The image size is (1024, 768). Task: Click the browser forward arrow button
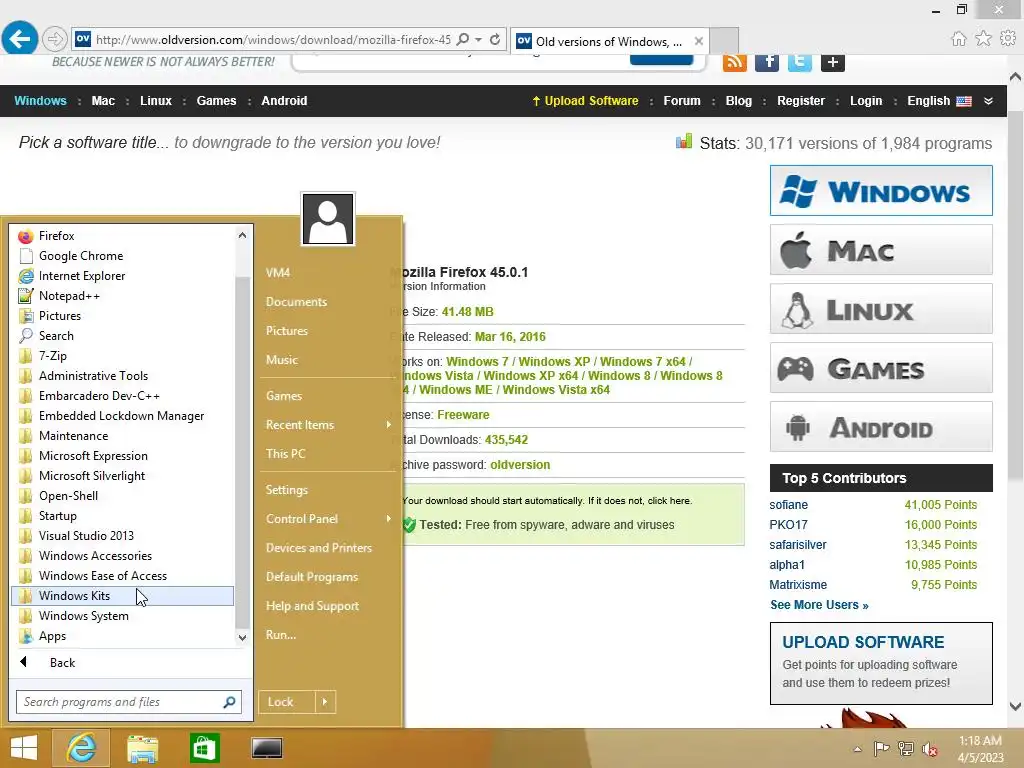click(55, 39)
